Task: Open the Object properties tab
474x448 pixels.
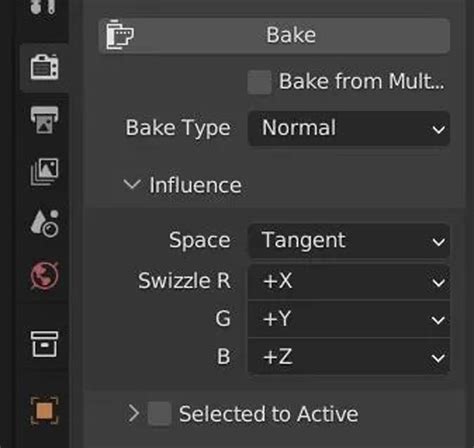Action: [x=44, y=411]
